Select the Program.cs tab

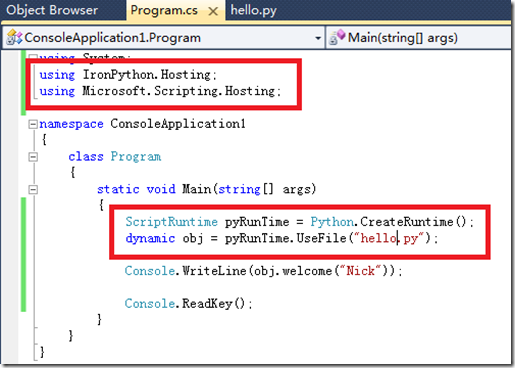click(164, 10)
